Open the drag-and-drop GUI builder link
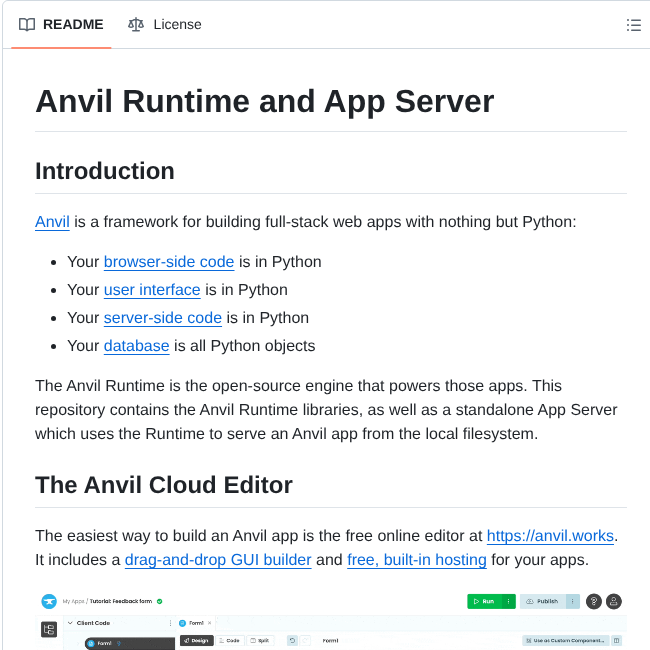This screenshot has height=650, width=650. point(218,560)
